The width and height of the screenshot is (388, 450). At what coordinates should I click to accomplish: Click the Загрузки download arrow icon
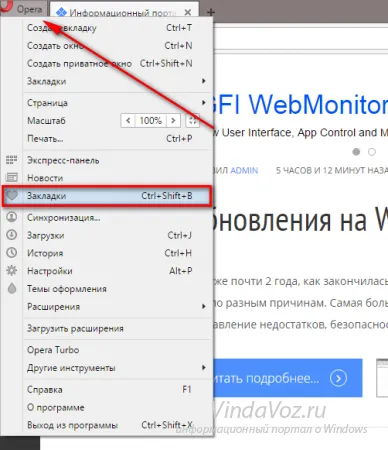(x=12, y=235)
